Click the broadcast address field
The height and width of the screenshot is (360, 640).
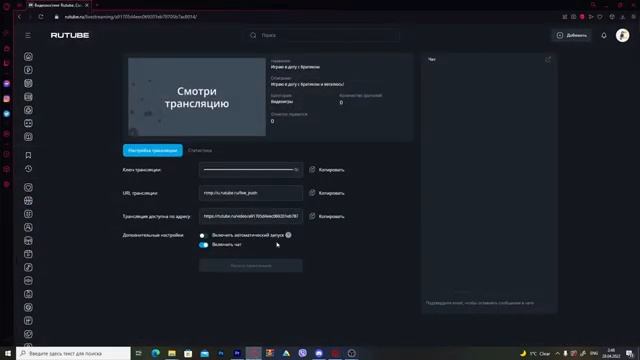click(251, 216)
